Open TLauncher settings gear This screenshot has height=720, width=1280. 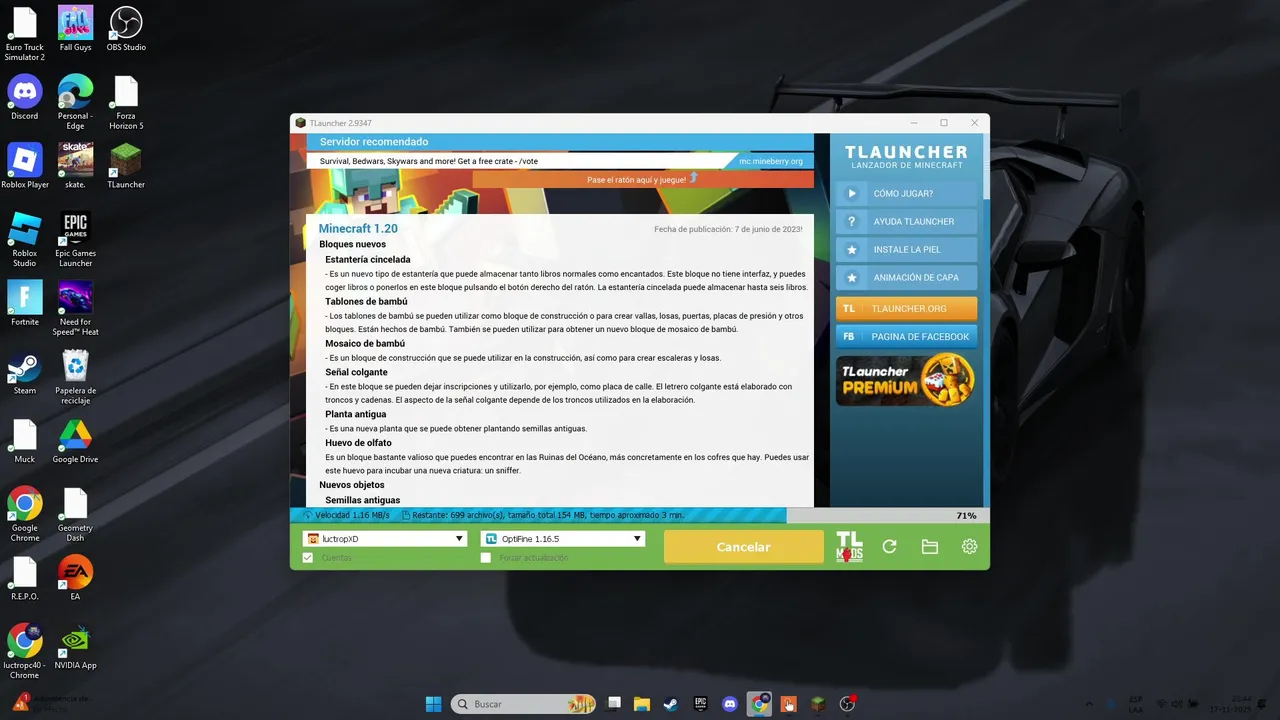(x=969, y=547)
